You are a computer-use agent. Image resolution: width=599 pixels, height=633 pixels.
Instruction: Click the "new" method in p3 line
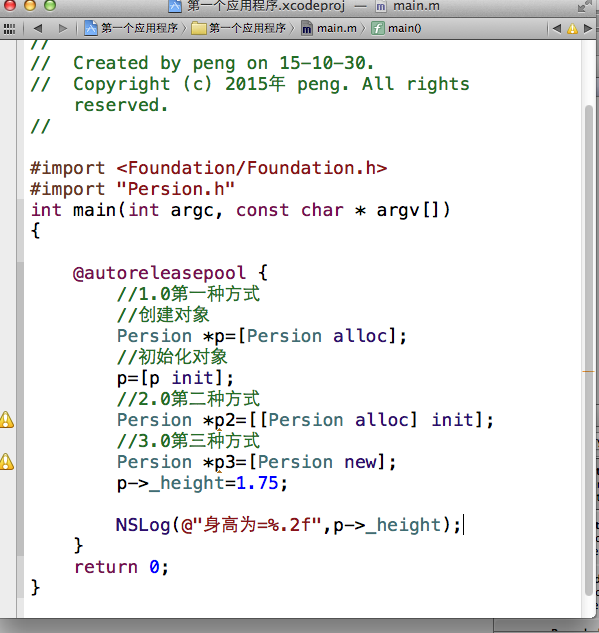point(360,462)
